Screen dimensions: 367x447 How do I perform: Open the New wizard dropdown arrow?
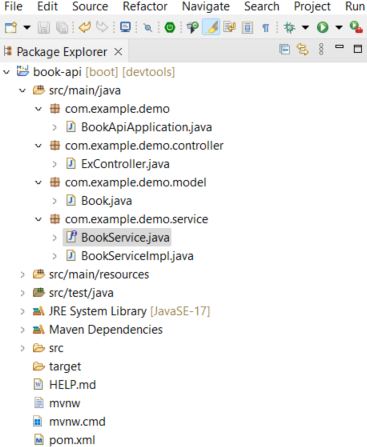click(27, 27)
